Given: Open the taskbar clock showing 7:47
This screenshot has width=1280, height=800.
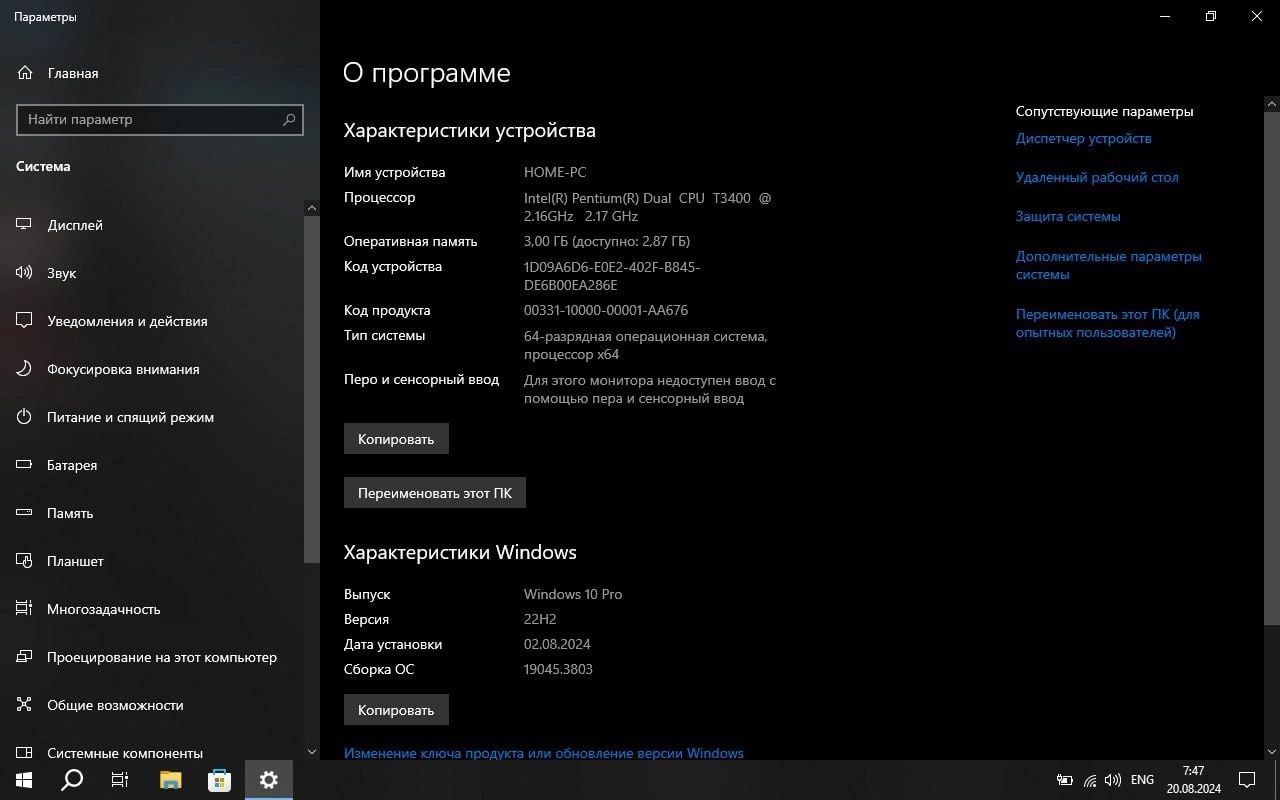Looking at the screenshot, I should point(1194,780).
